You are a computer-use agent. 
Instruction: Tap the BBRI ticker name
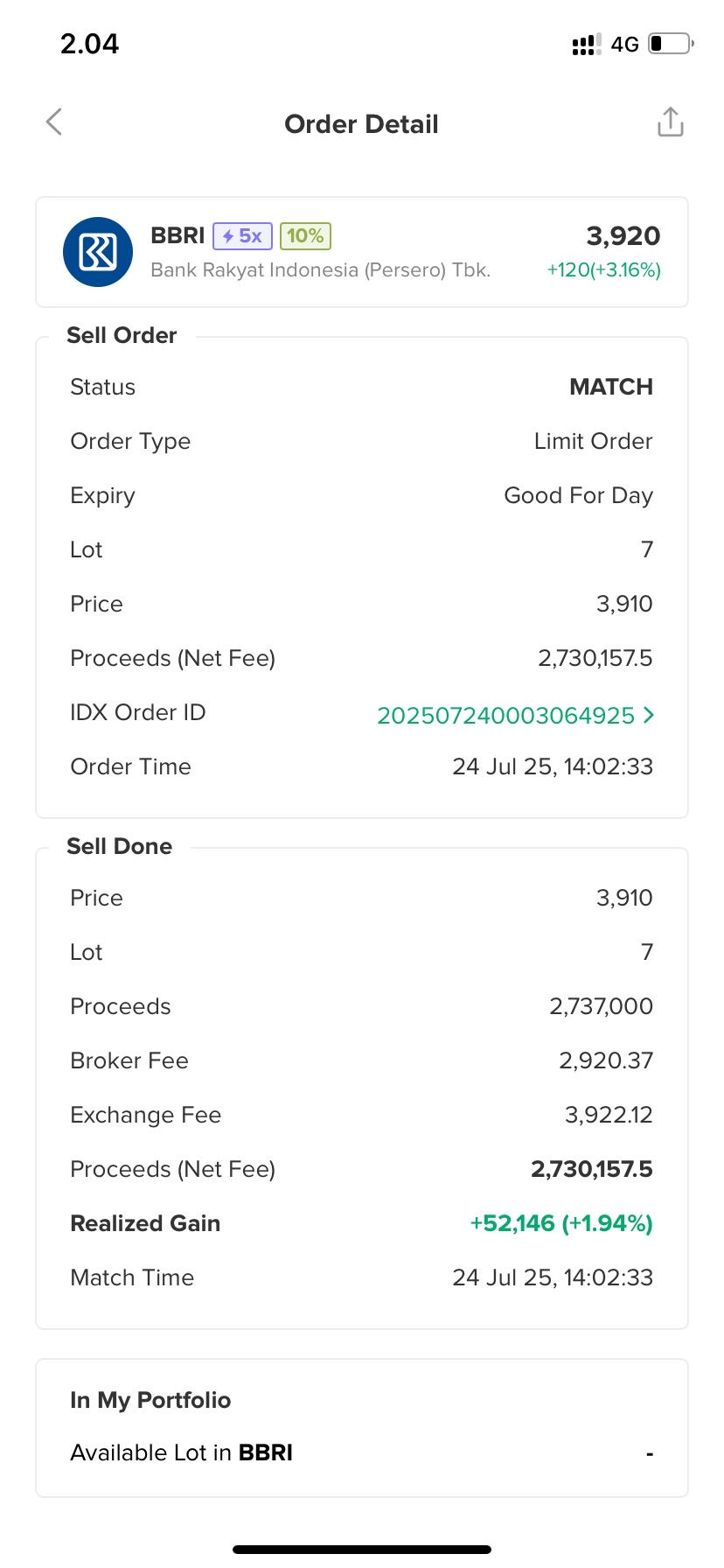[x=178, y=236]
